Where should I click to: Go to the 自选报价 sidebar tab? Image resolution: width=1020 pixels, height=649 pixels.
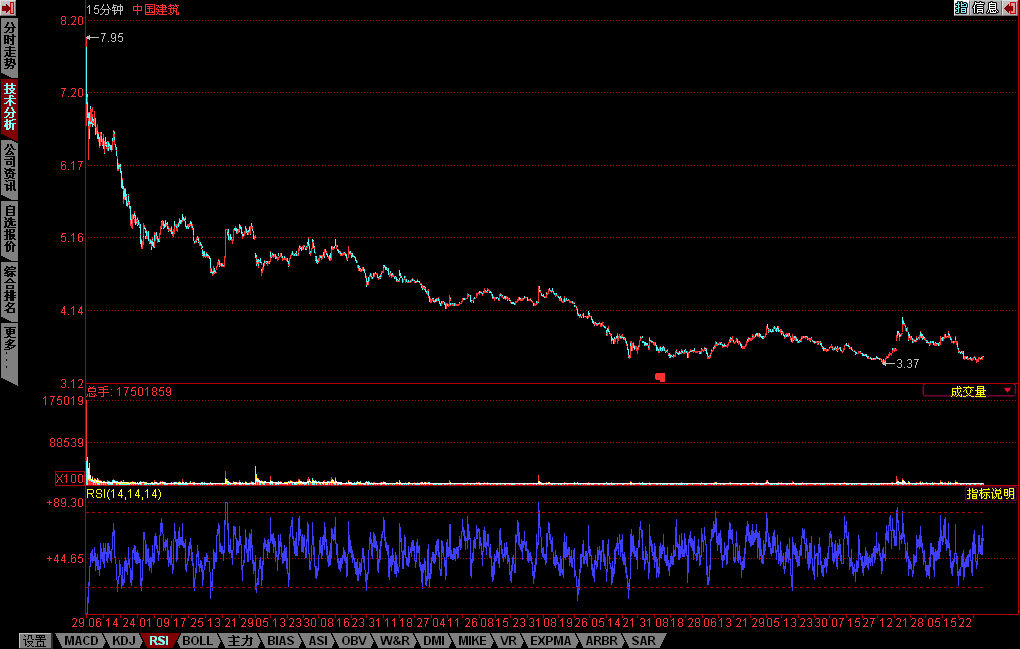click(9, 230)
